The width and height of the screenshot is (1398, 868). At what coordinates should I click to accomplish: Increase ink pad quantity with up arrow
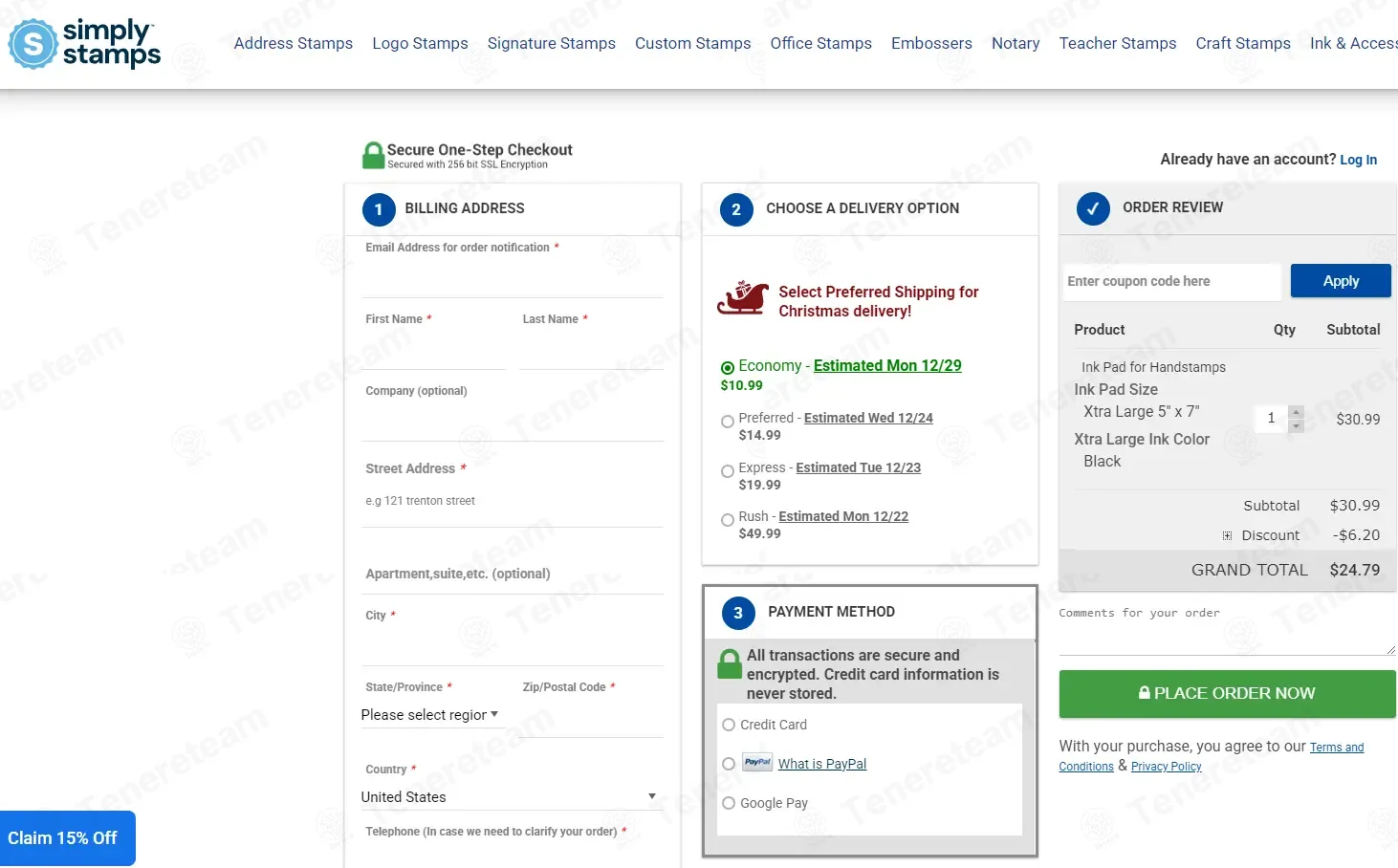1296,412
